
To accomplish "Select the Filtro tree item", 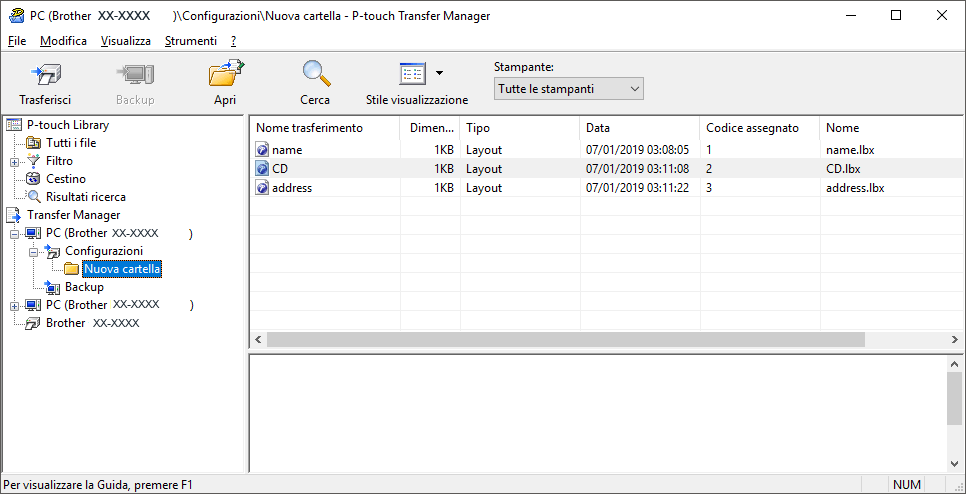I will point(59,161).
